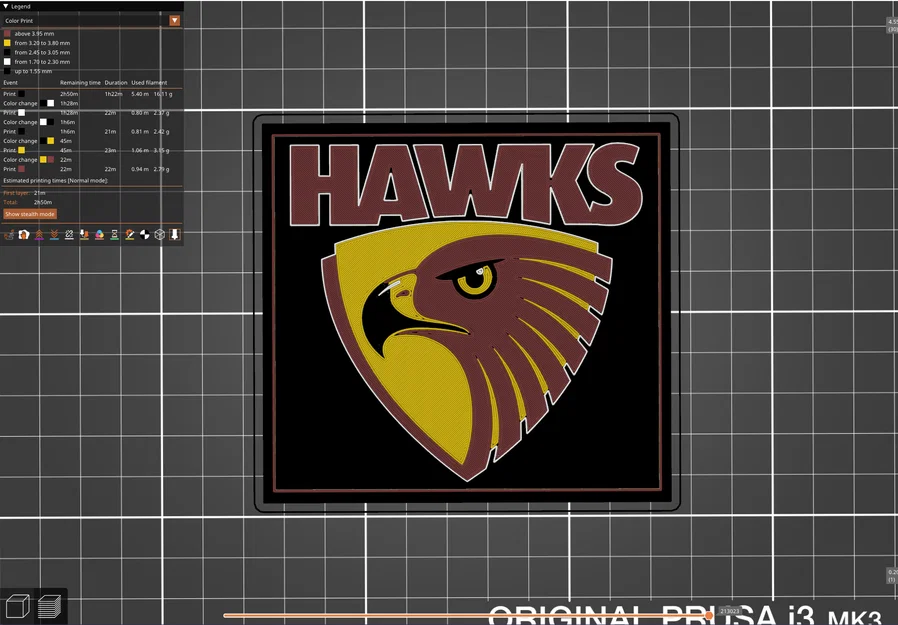This screenshot has height=625, width=898.
Task: Select 'from 2.45 to 3.05 mm' legend label
Action: point(42,52)
